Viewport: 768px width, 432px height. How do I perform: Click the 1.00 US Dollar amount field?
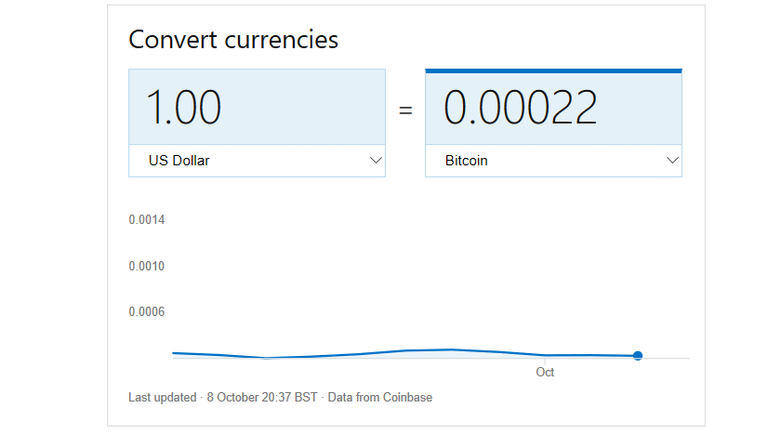coord(257,107)
